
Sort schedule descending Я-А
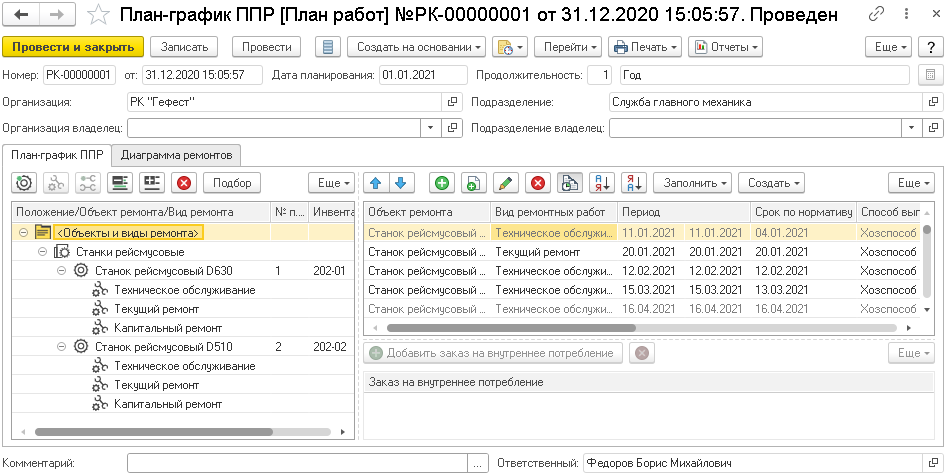(634, 183)
